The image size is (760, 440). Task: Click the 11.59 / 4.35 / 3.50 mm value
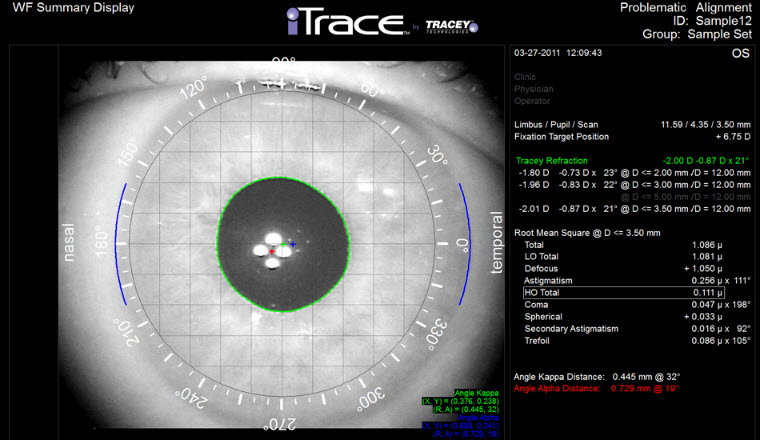coord(705,125)
